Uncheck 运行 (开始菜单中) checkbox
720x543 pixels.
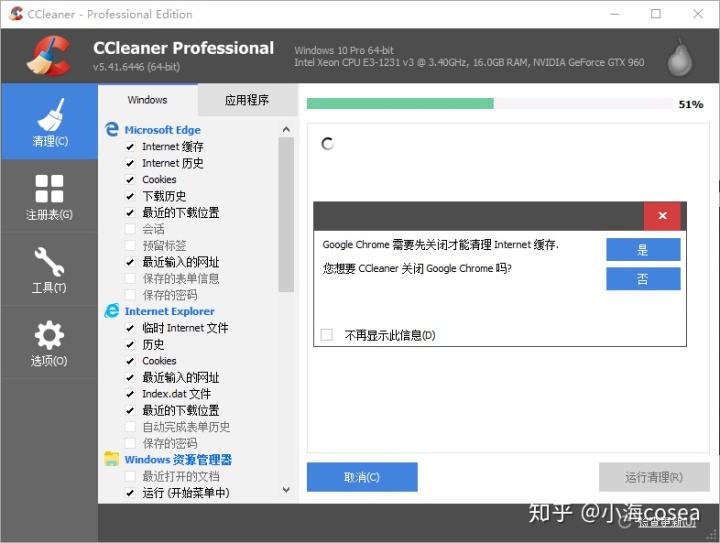tap(130, 493)
